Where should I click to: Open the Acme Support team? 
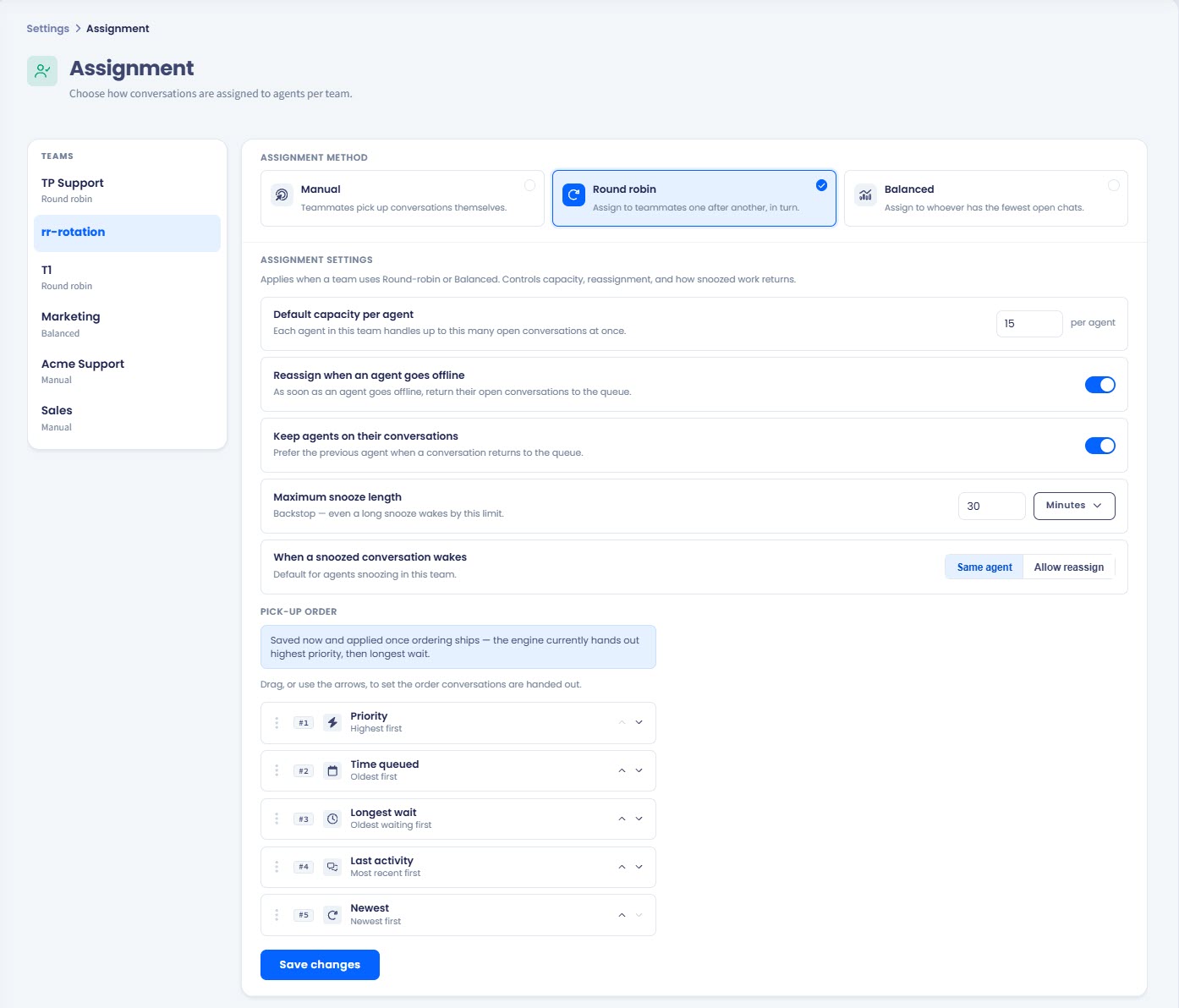click(127, 371)
